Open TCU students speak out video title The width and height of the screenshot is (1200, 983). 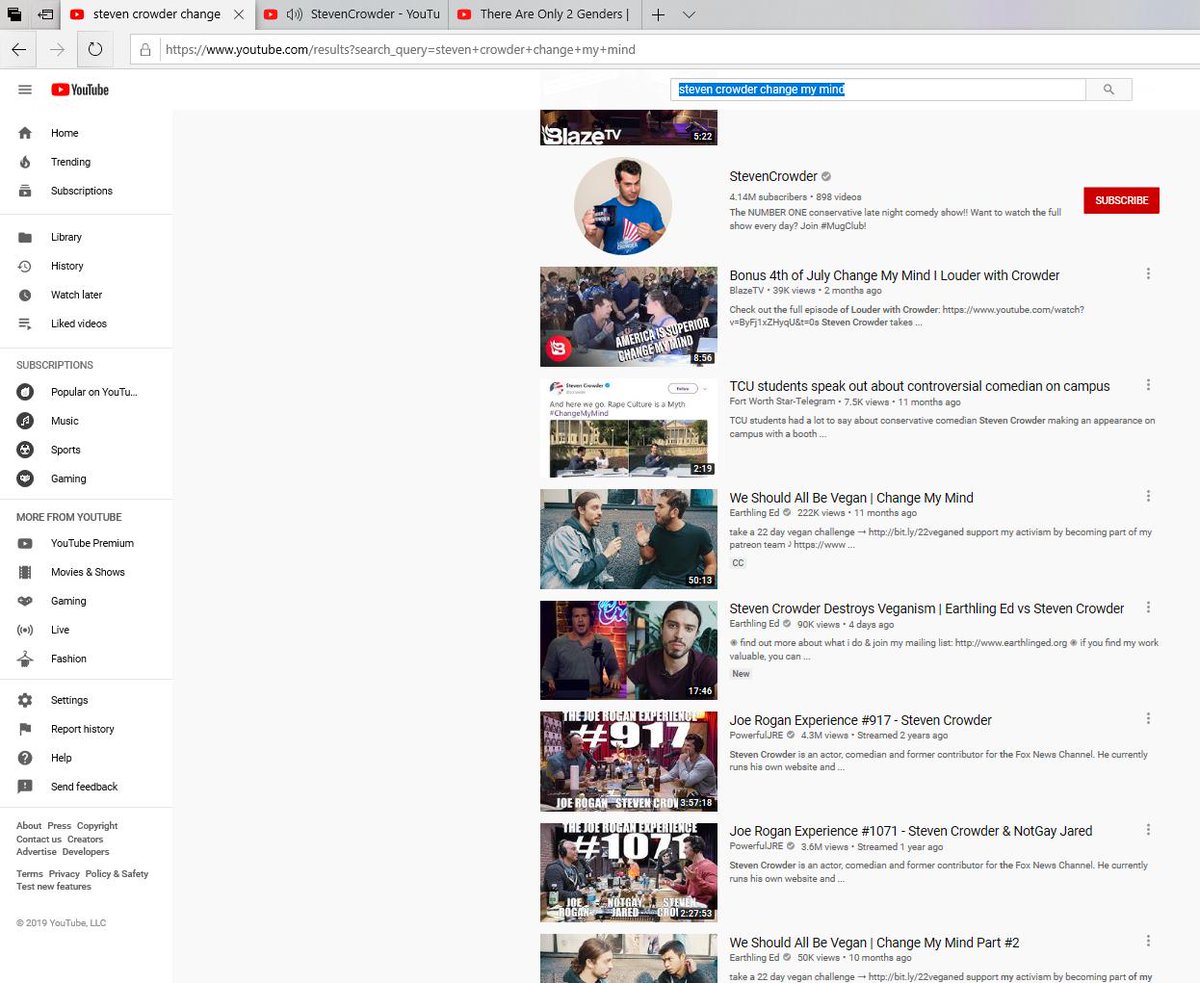pyautogui.click(x=920, y=386)
